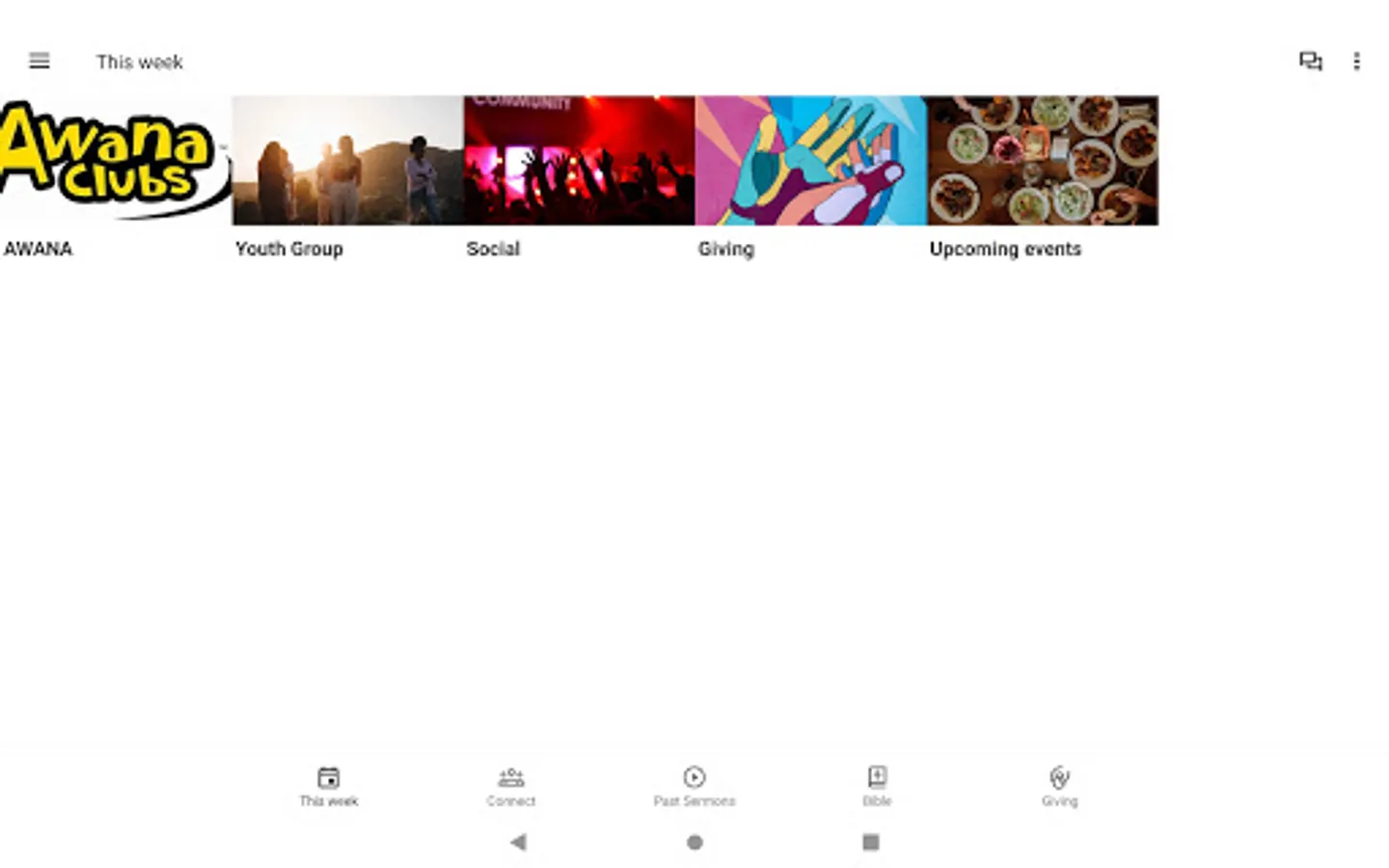This screenshot has width=1389, height=868.
Task: Switch to the This week tab
Action: coord(328,786)
